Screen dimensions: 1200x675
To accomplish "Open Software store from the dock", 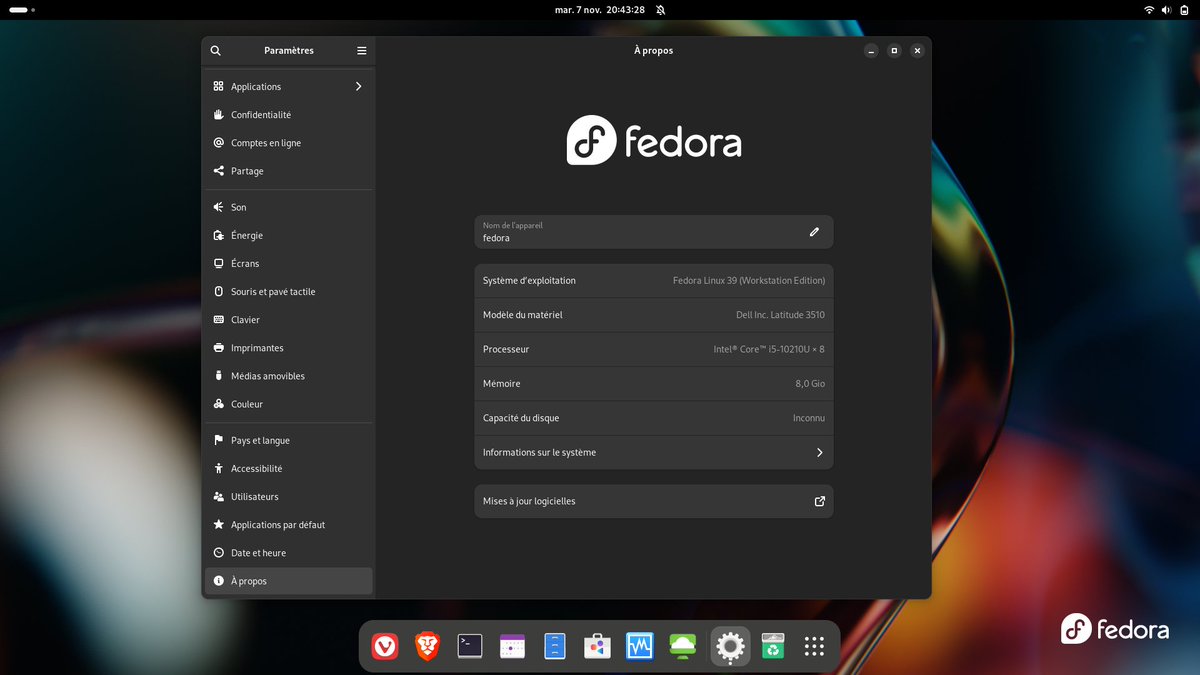I will (597, 647).
